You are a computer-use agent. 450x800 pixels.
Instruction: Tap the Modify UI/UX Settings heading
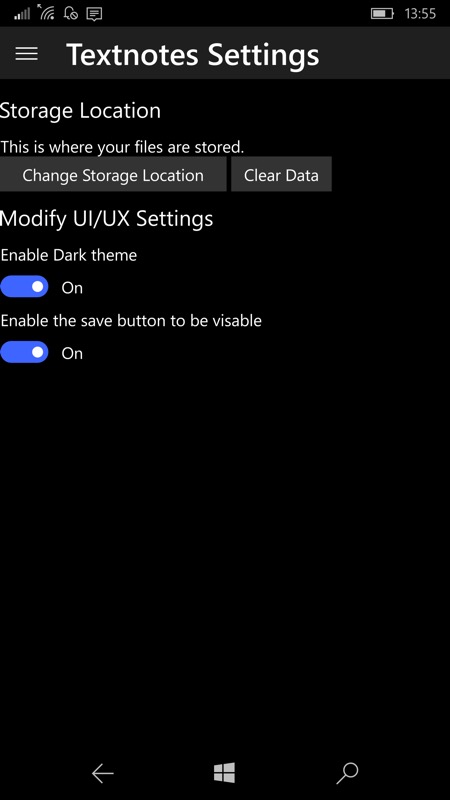coord(106,219)
